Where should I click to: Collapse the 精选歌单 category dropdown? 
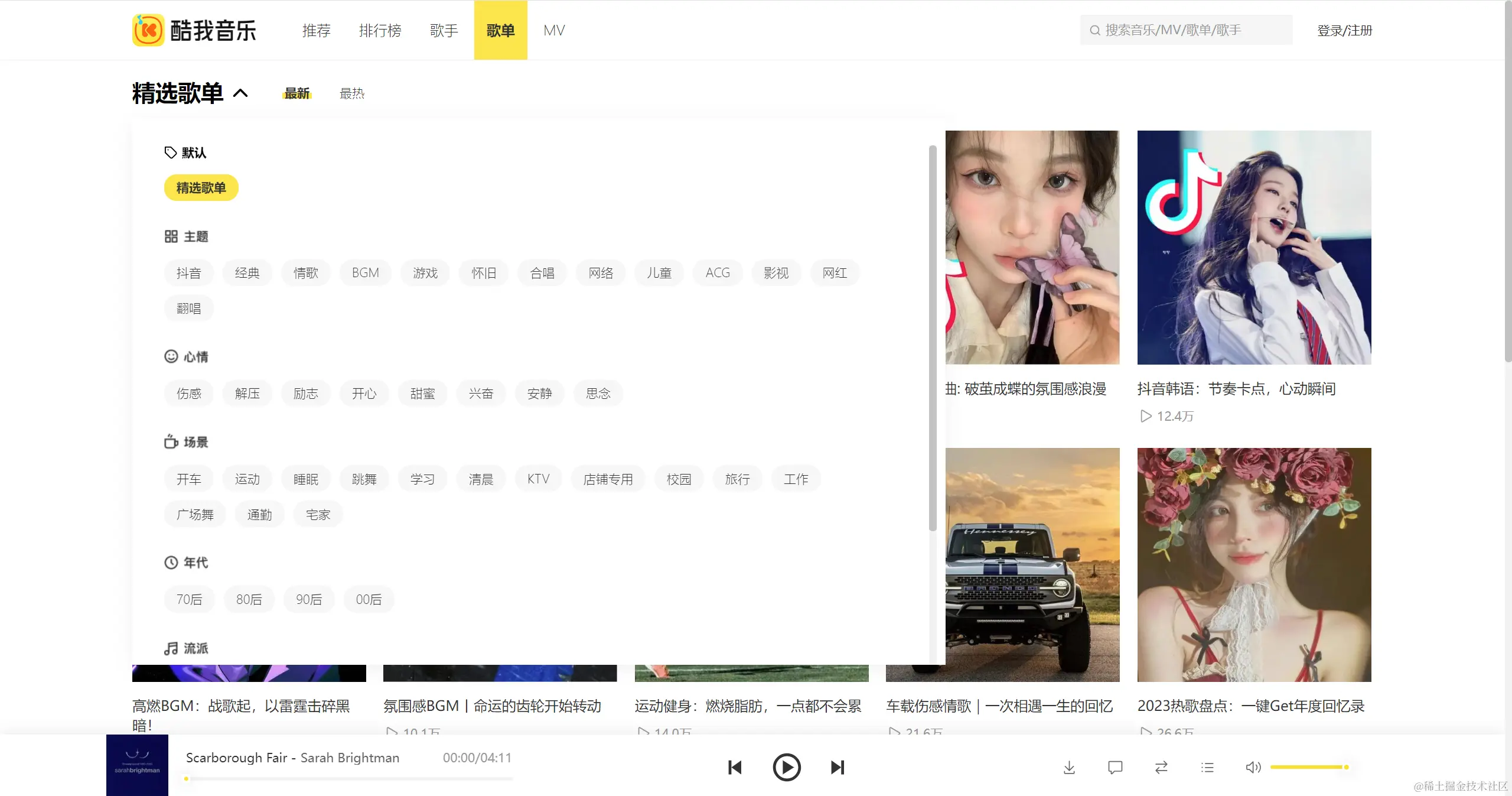click(x=240, y=93)
